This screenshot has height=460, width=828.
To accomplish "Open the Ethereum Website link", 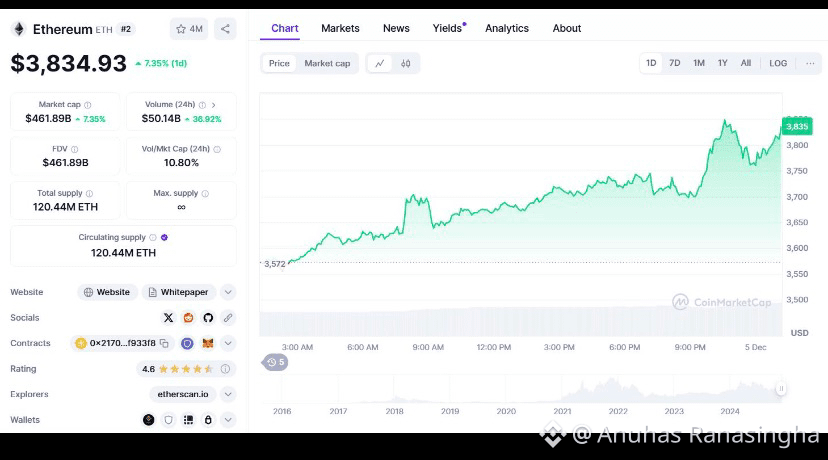I will (x=107, y=292).
